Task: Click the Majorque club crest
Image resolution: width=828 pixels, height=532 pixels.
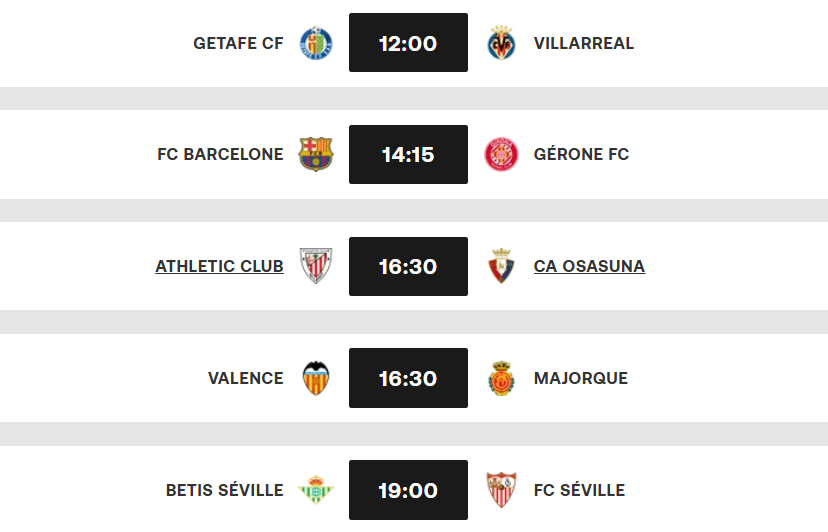Action: [501, 378]
